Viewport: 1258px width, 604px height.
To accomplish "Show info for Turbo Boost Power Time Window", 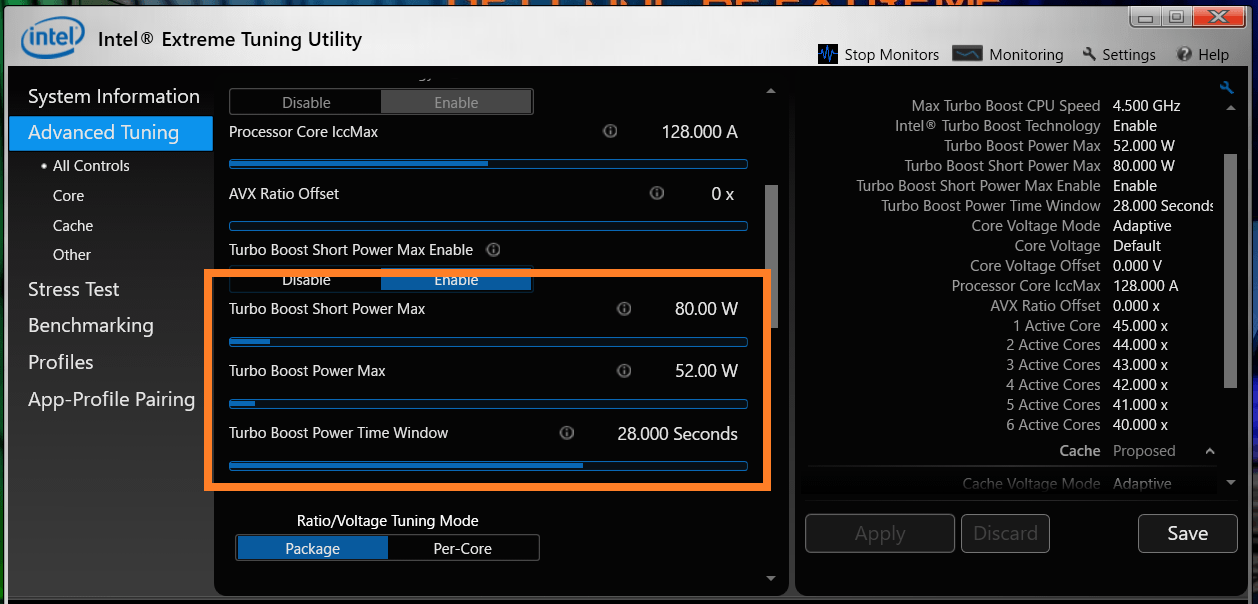I will 567,433.
